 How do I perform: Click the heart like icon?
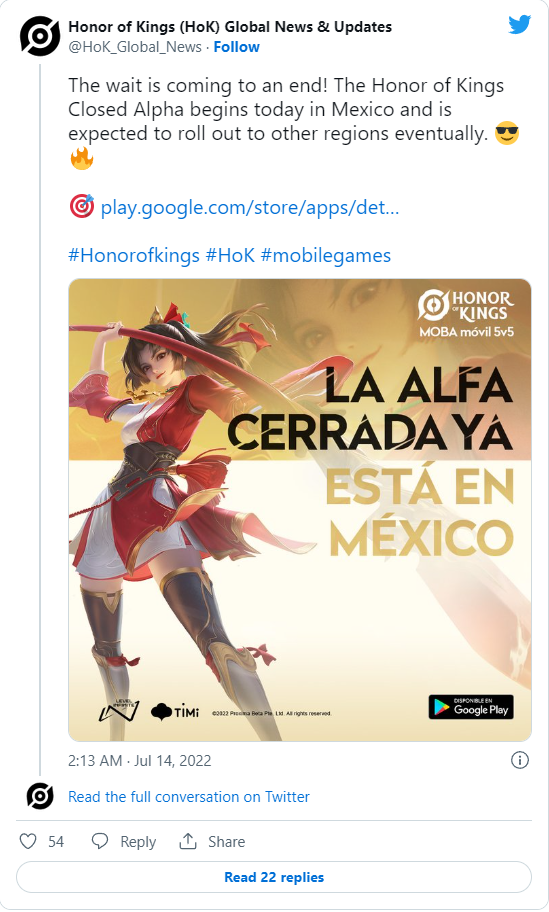tap(28, 841)
